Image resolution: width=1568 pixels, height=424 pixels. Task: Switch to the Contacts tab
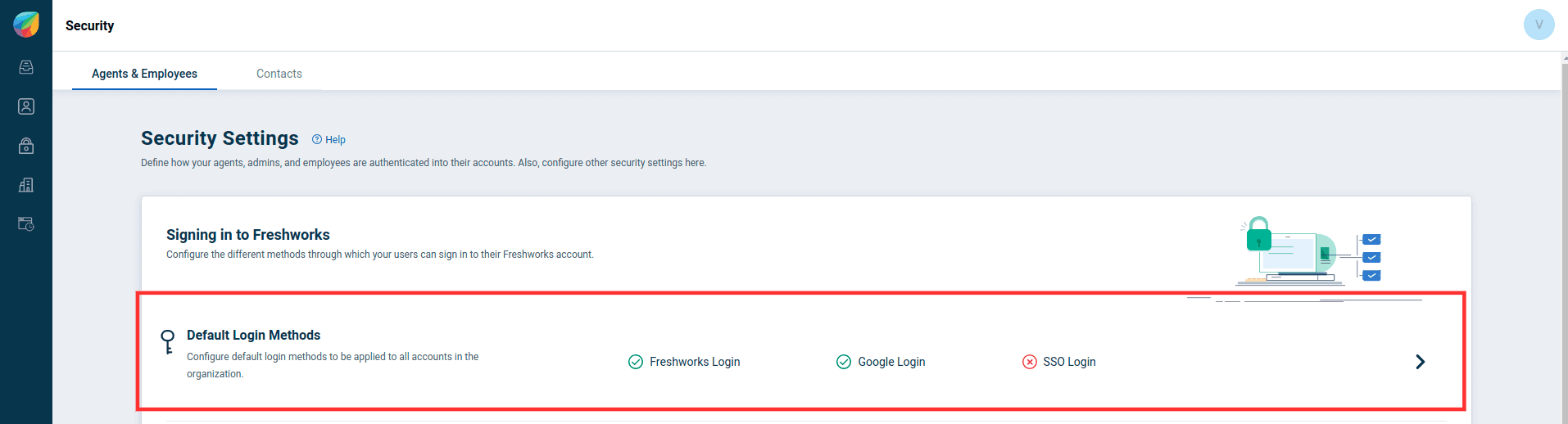279,74
